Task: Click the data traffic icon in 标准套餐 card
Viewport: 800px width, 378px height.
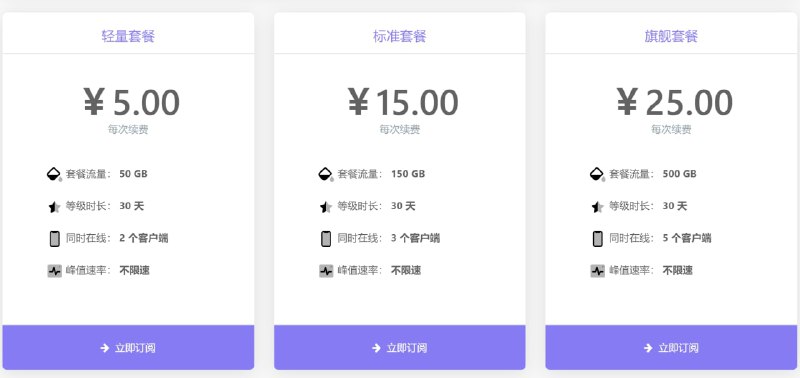Action: [x=326, y=174]
